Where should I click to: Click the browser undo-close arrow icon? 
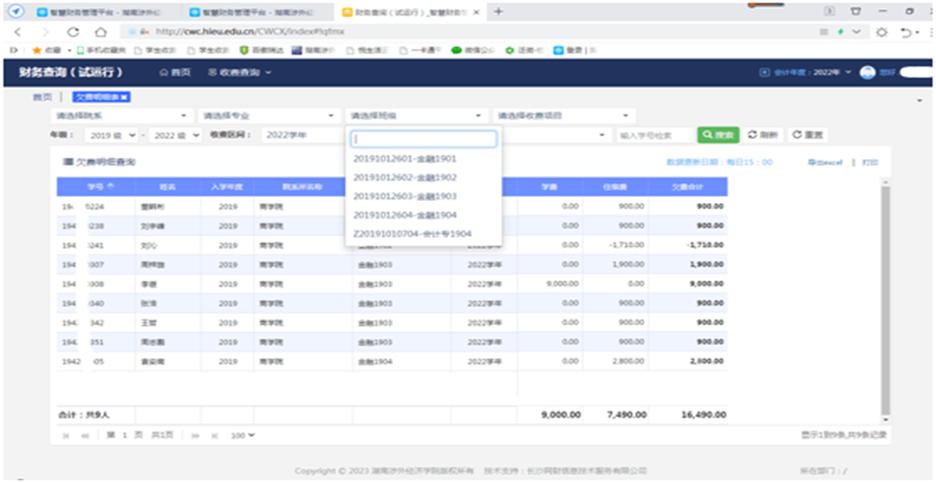(906, 32)
